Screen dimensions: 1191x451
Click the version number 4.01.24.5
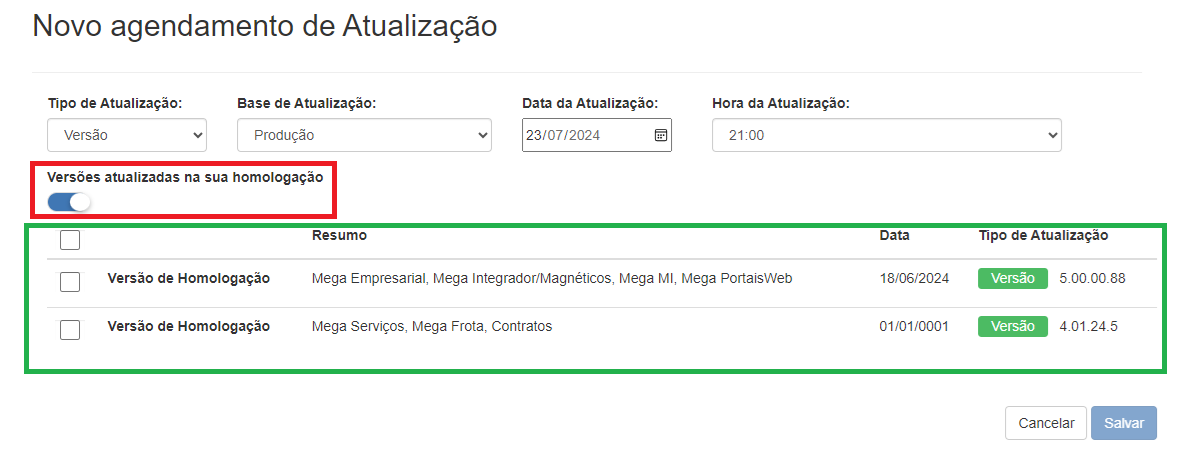coord(1088,326)
